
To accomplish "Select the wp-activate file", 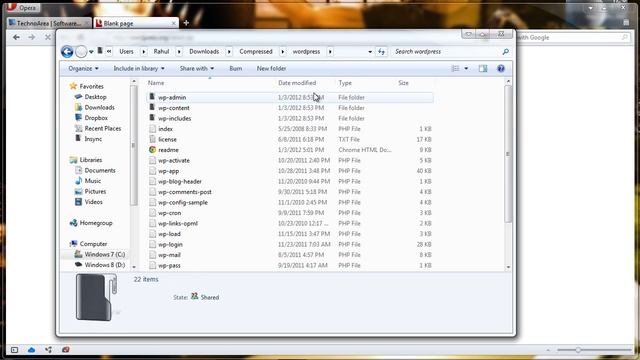I will (174, 160).
